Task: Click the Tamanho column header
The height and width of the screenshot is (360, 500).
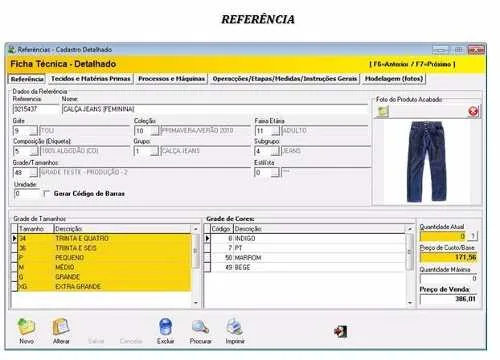Action: [35, 229]
